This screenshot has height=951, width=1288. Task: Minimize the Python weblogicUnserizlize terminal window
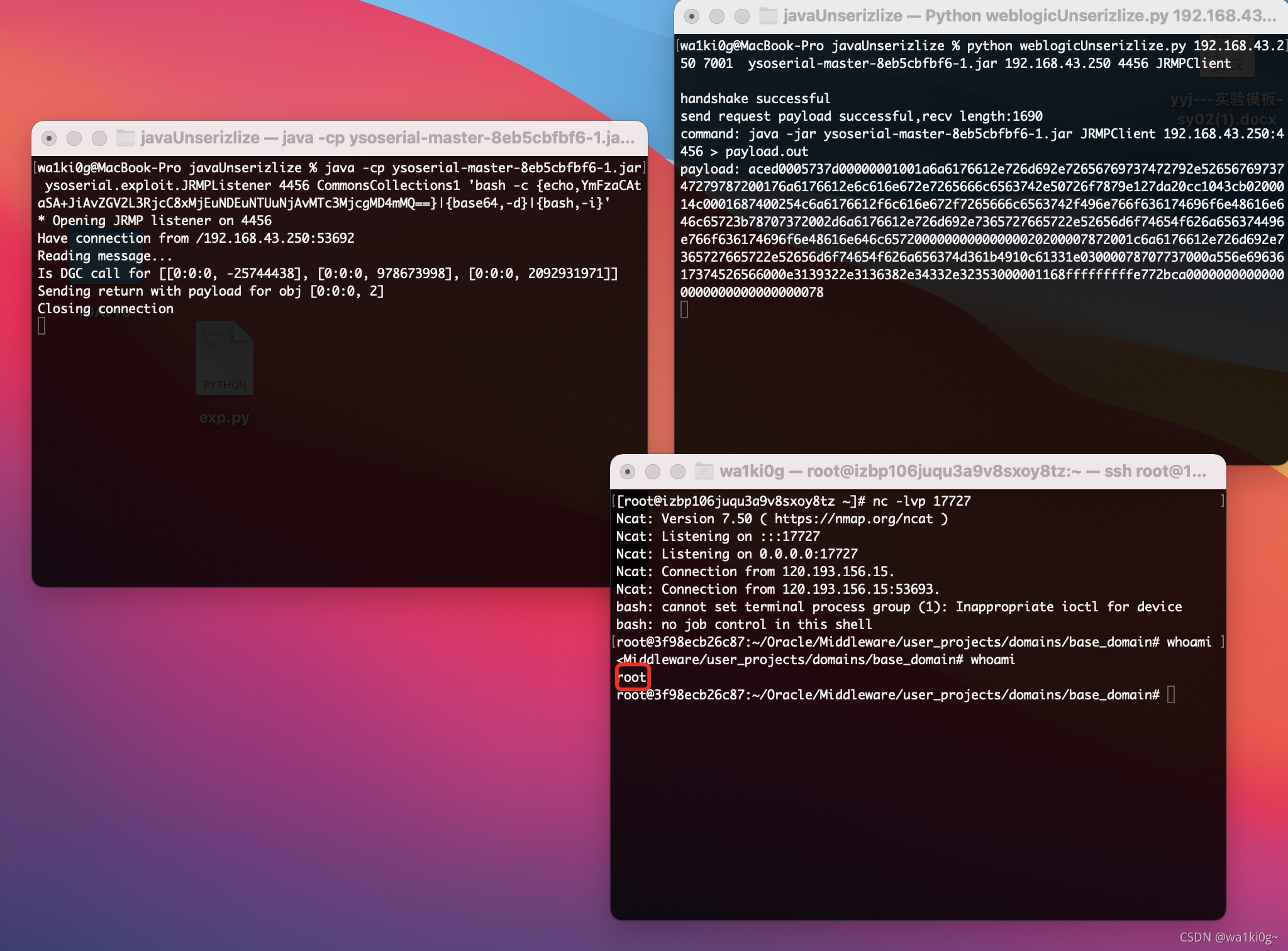click(717, 16)
